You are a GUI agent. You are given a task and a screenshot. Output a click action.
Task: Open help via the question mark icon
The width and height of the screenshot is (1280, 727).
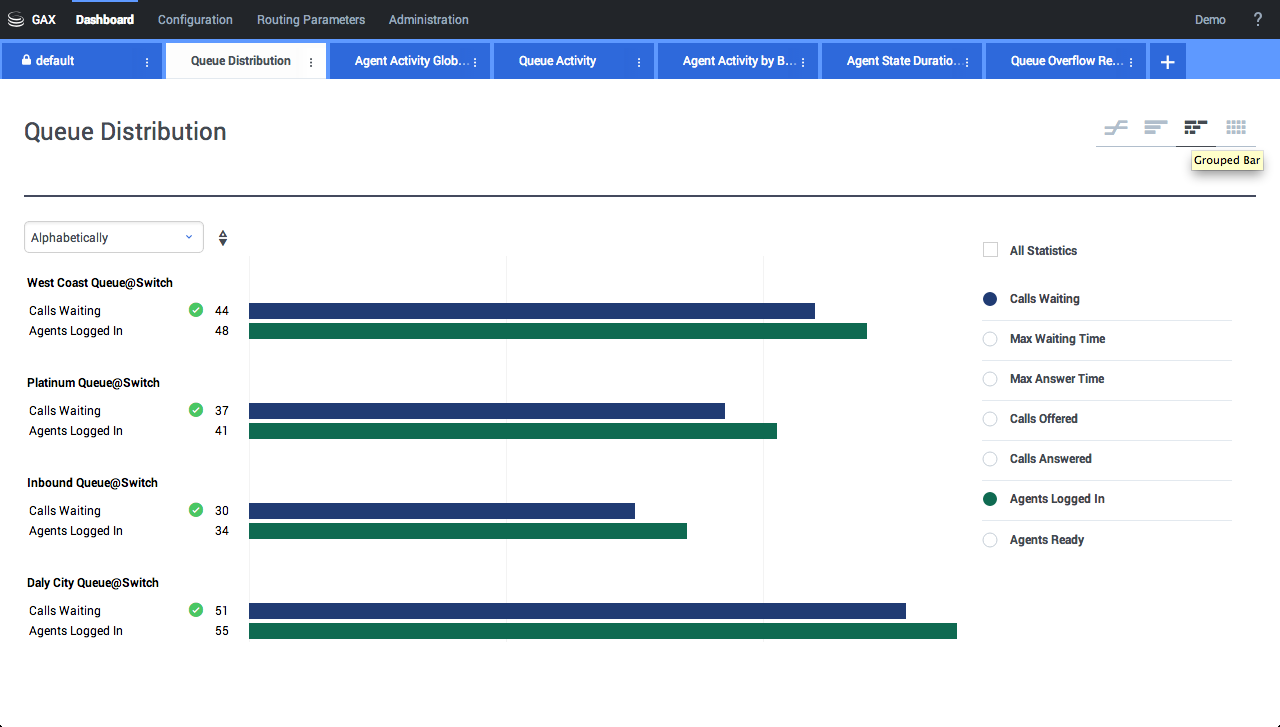pos(1257,19)
